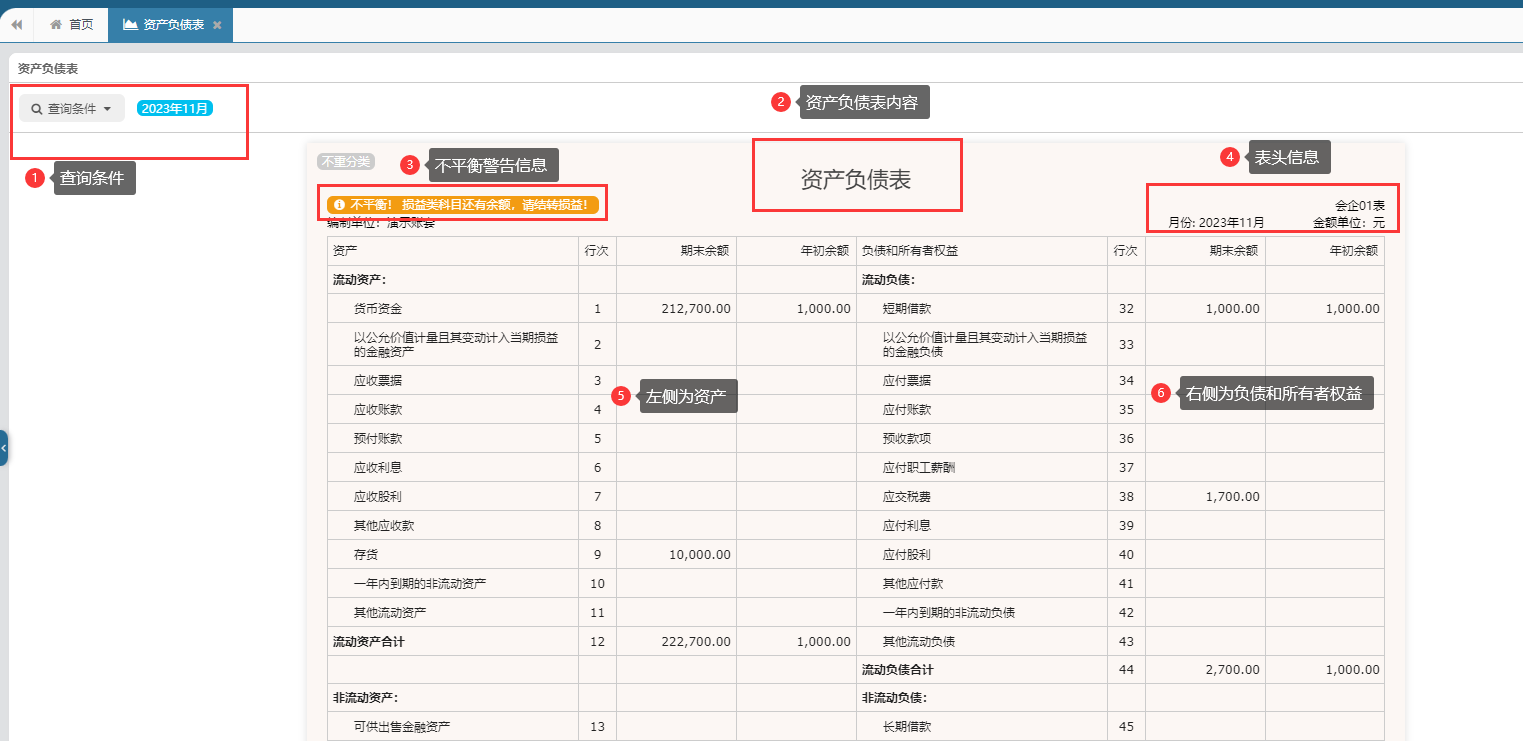
Task: Expand the collapsed left sidebar handle
Action: [x=4, y=448]
